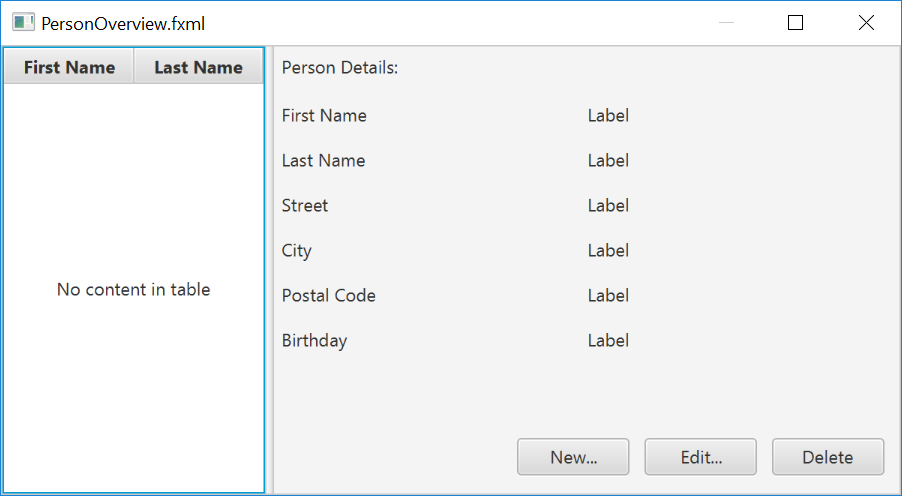This screenshot has width=902, height=496.
Task: Click the Street field label
Action: coord(305,206)
